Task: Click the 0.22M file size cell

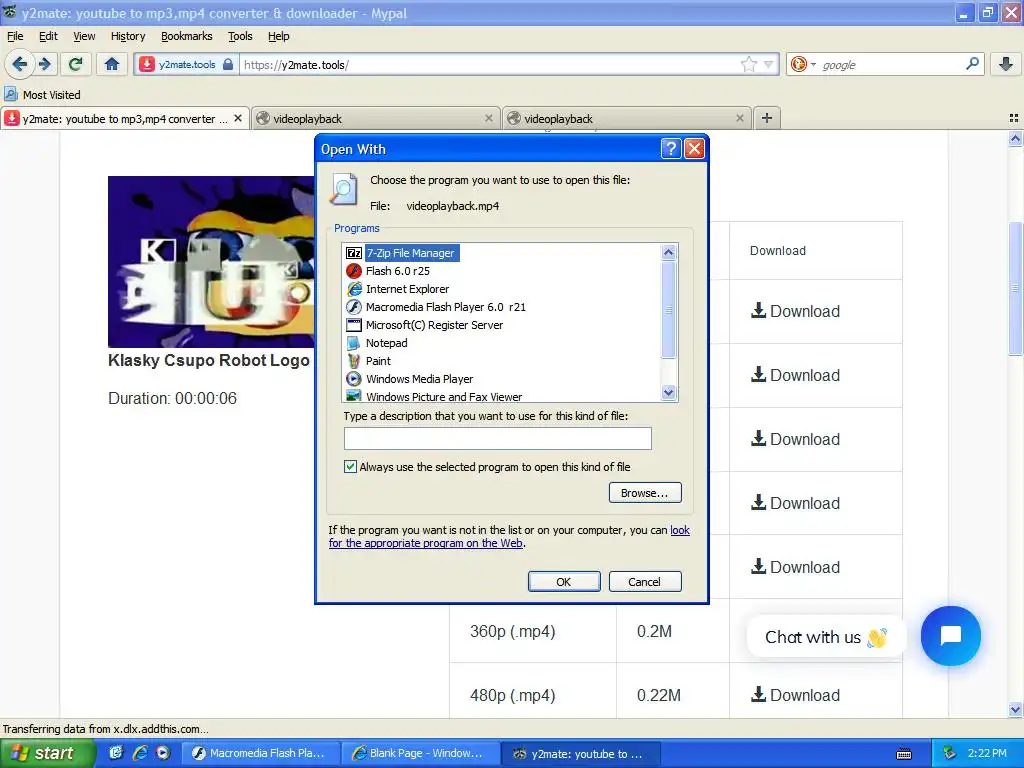Action: [x=673, y=695]
